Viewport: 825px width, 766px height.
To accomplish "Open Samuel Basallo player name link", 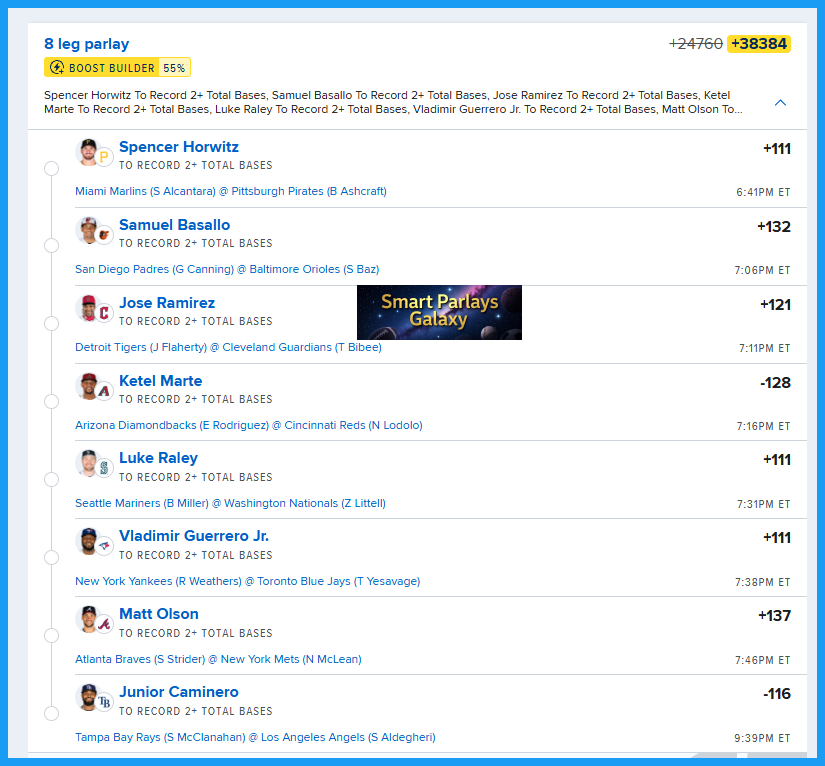I will click(174, 225).
